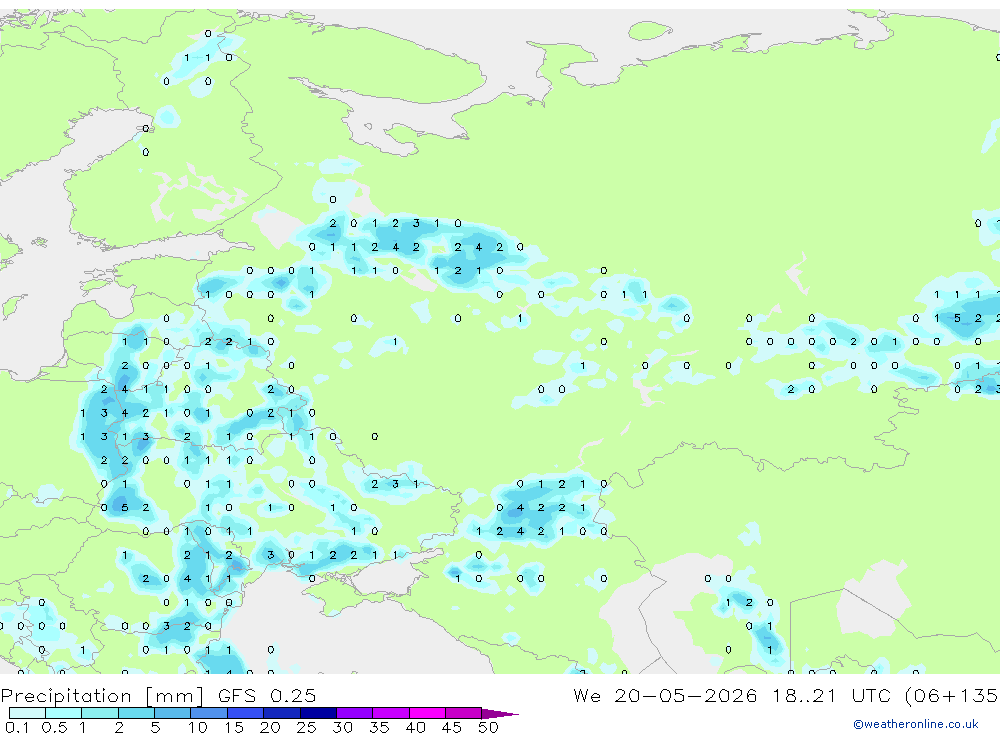The width and height of the screenshot is (1000, 733).
Task: Click the legend label '0.1'
Action: [17, 727]
